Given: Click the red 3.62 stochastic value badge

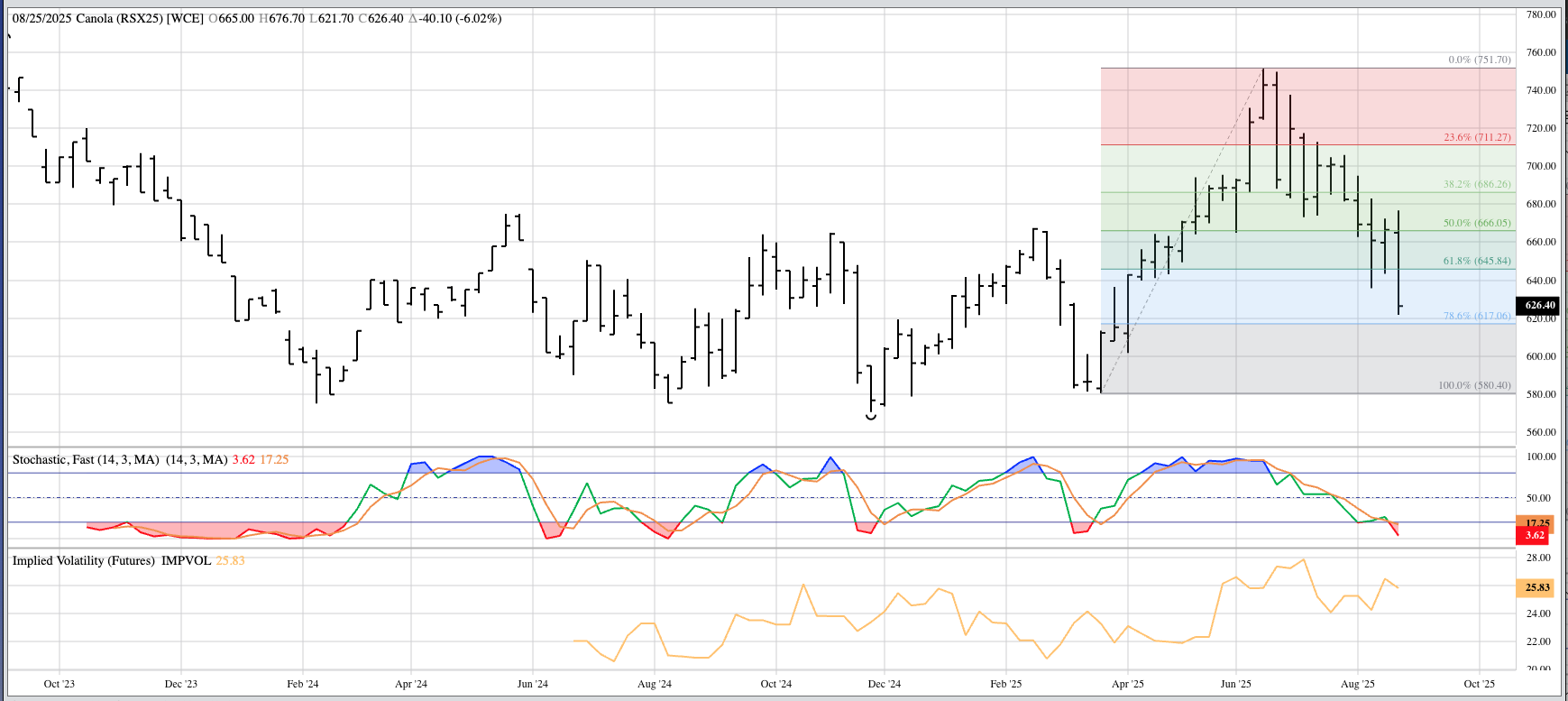Looking at the screenshot, I should [x=1535, y=535].
